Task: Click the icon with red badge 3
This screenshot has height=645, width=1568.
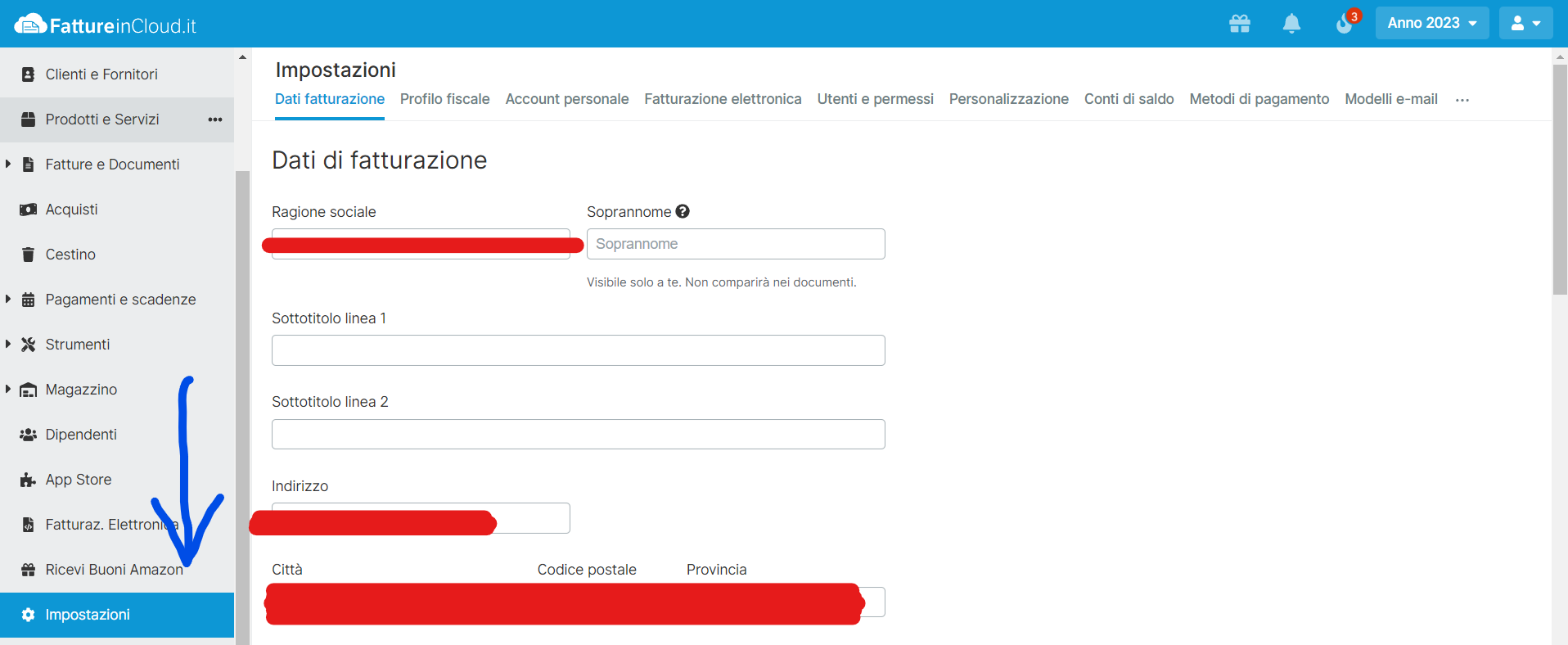Action: 1345,24
